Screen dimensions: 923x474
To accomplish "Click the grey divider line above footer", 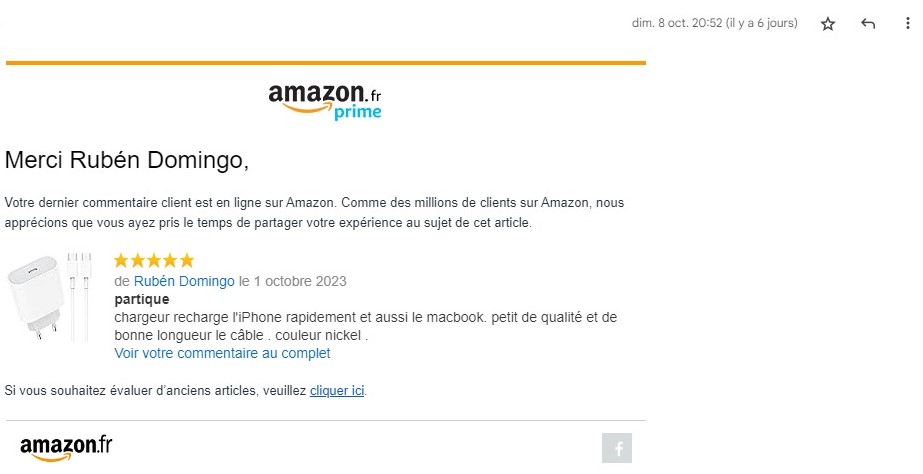I will [x=326, y=420].
